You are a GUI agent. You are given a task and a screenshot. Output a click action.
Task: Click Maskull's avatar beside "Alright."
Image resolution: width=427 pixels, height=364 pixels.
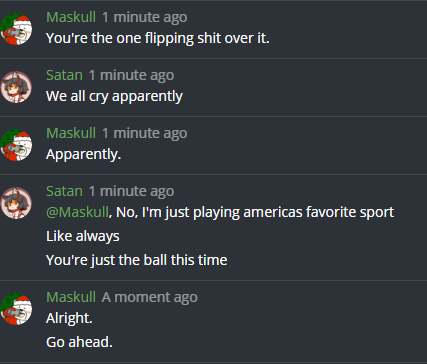pyautogui.click(x=16, y=309)
